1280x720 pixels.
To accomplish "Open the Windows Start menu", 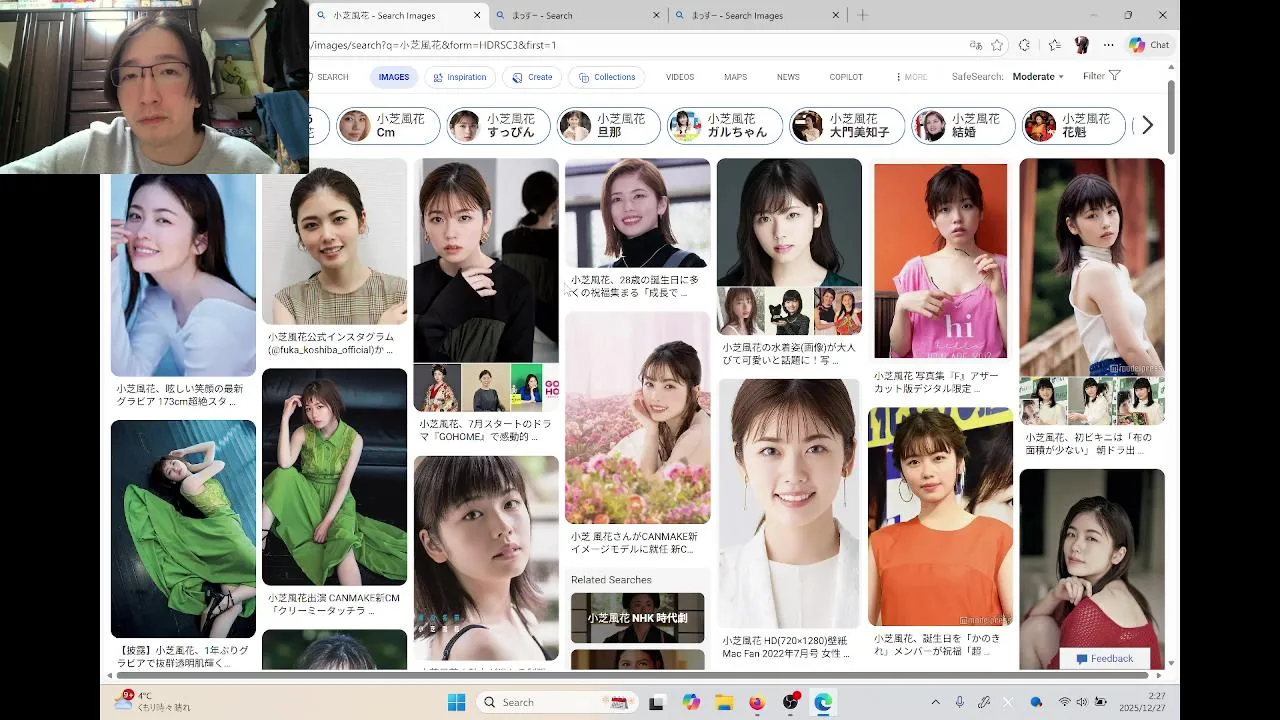I will [x=456, y=702].
